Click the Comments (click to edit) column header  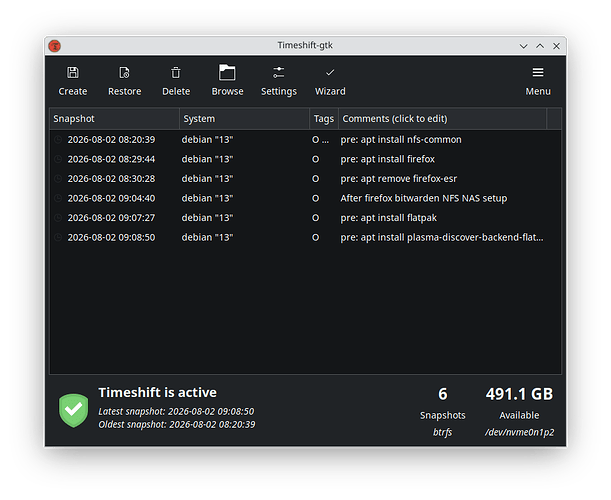[442, 118]
